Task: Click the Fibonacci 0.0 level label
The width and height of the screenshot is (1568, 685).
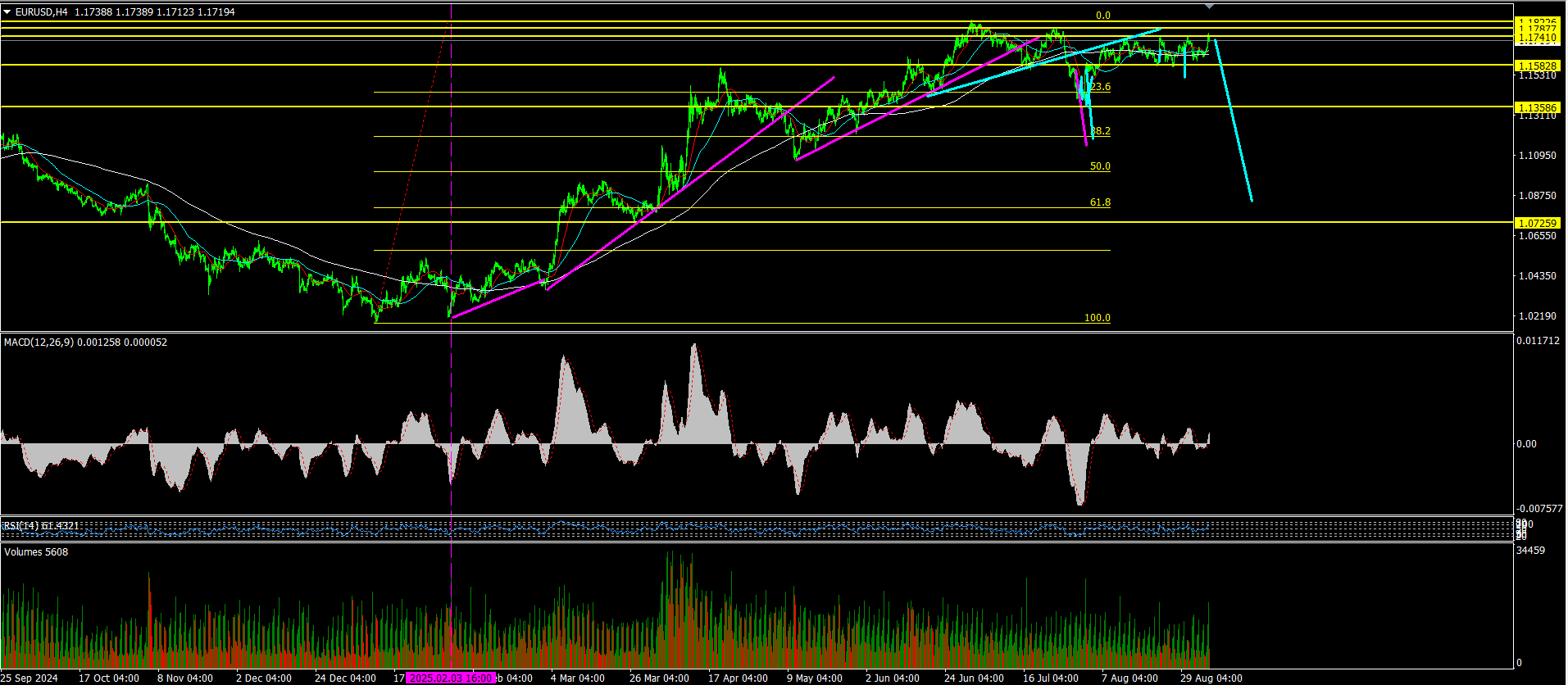Action: pos(1103,16)
